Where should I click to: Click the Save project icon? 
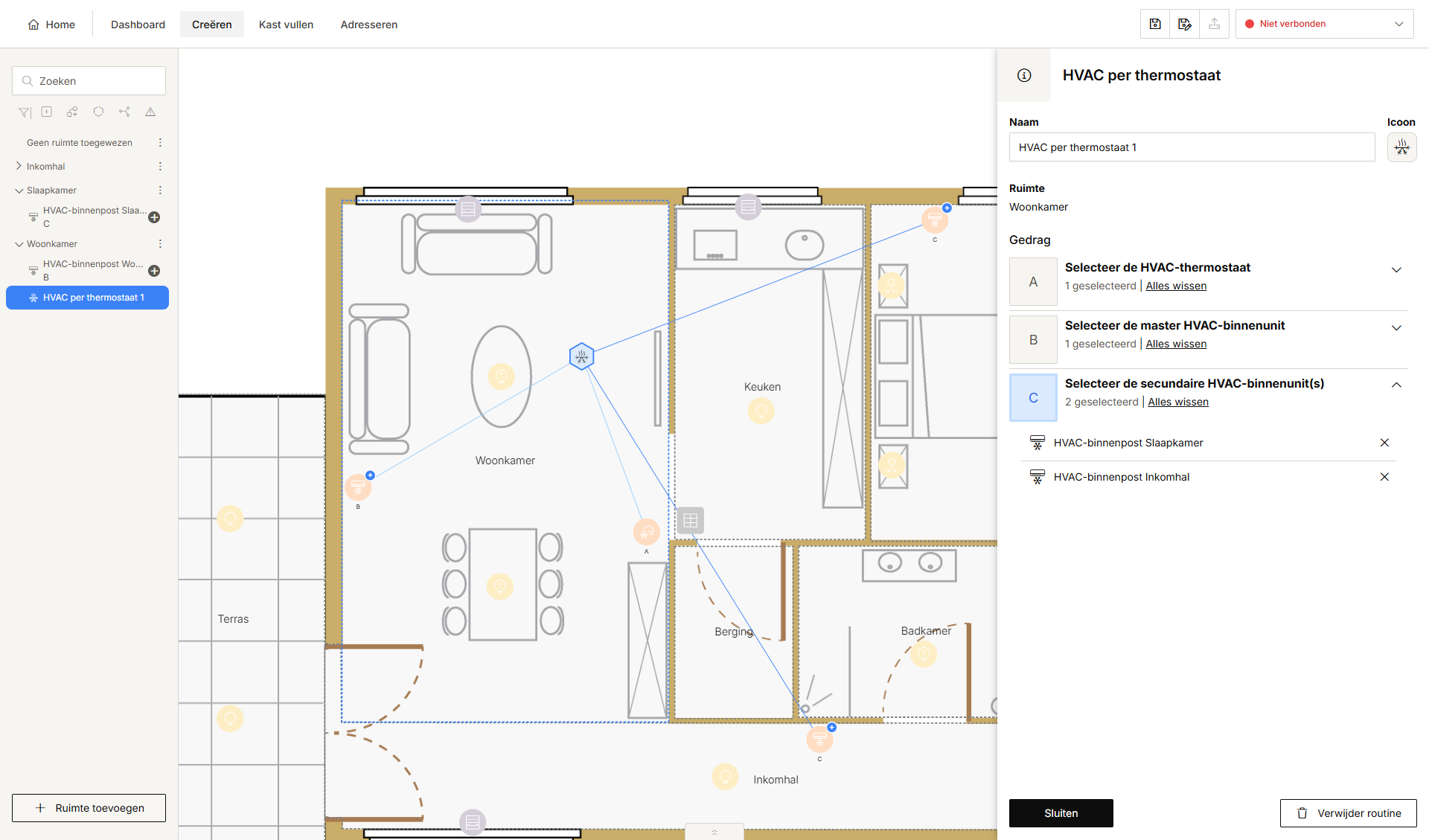coord(1155,24)
